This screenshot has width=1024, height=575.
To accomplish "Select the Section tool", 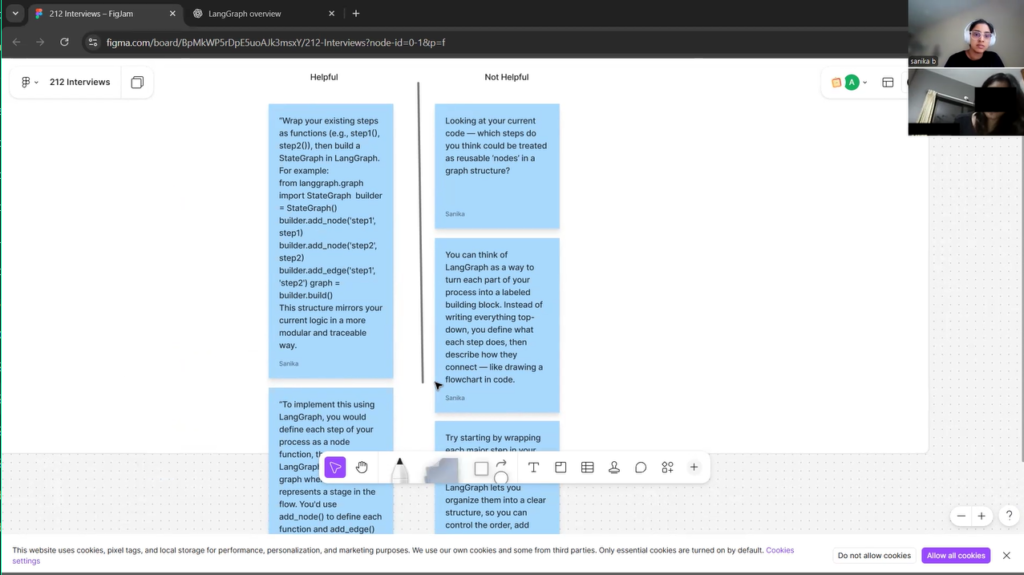I will 560,467.
